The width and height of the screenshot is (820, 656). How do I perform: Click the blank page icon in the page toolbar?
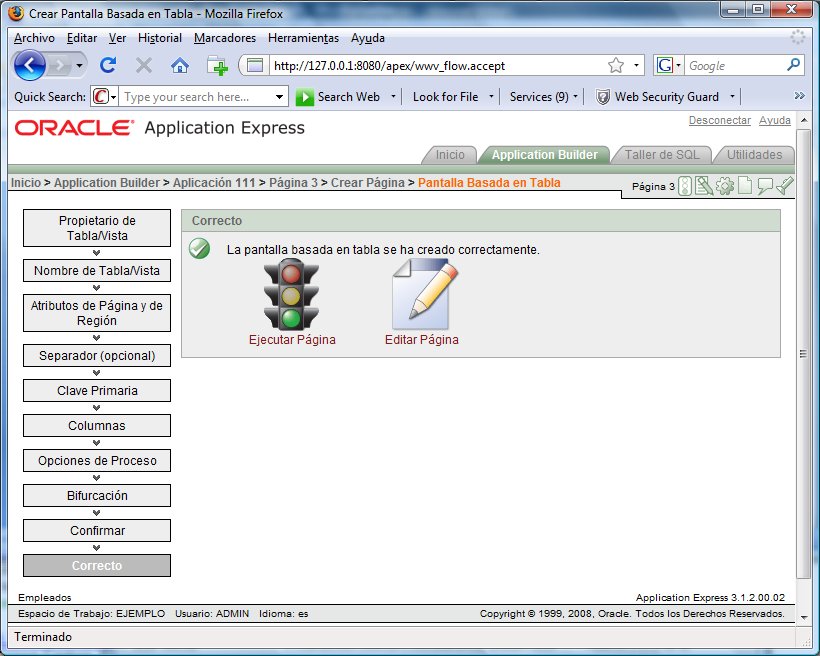pyautogui.click(x=745, y=186)
